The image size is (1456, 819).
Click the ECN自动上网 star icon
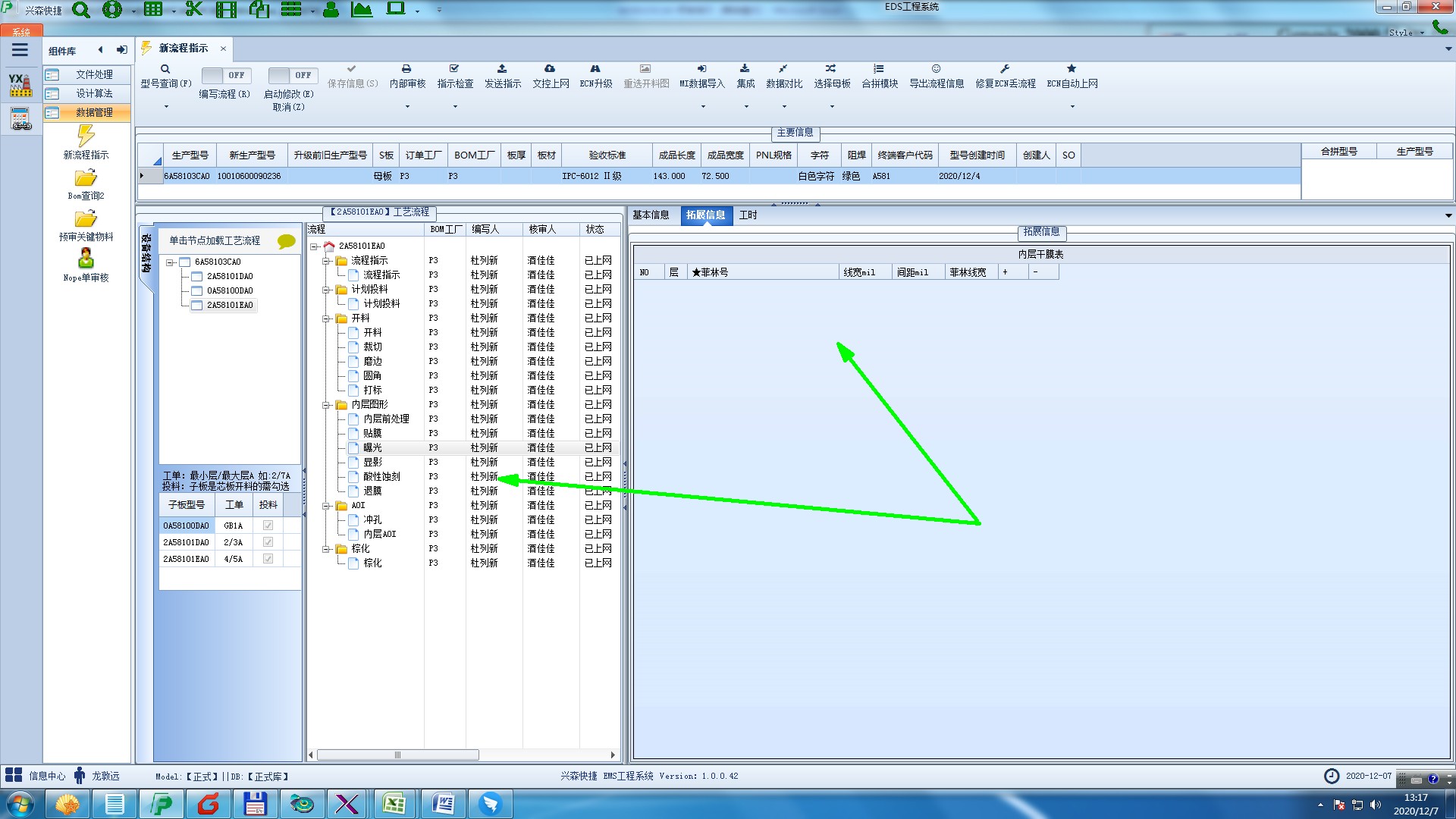[1072, 69]
